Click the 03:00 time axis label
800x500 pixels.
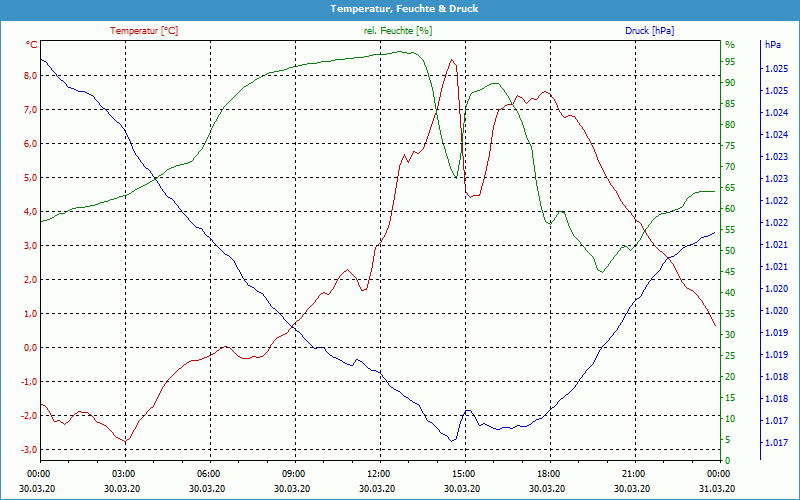pos(124,474)
